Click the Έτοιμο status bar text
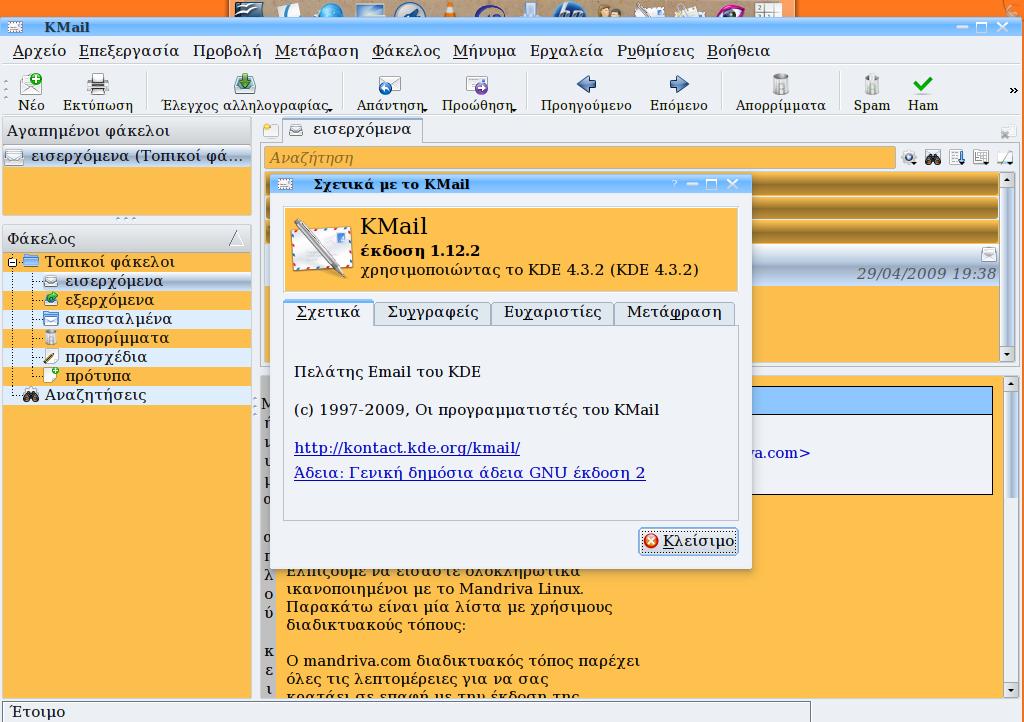The height and width of the screenshot is (722, 1024). click(38, 712)
